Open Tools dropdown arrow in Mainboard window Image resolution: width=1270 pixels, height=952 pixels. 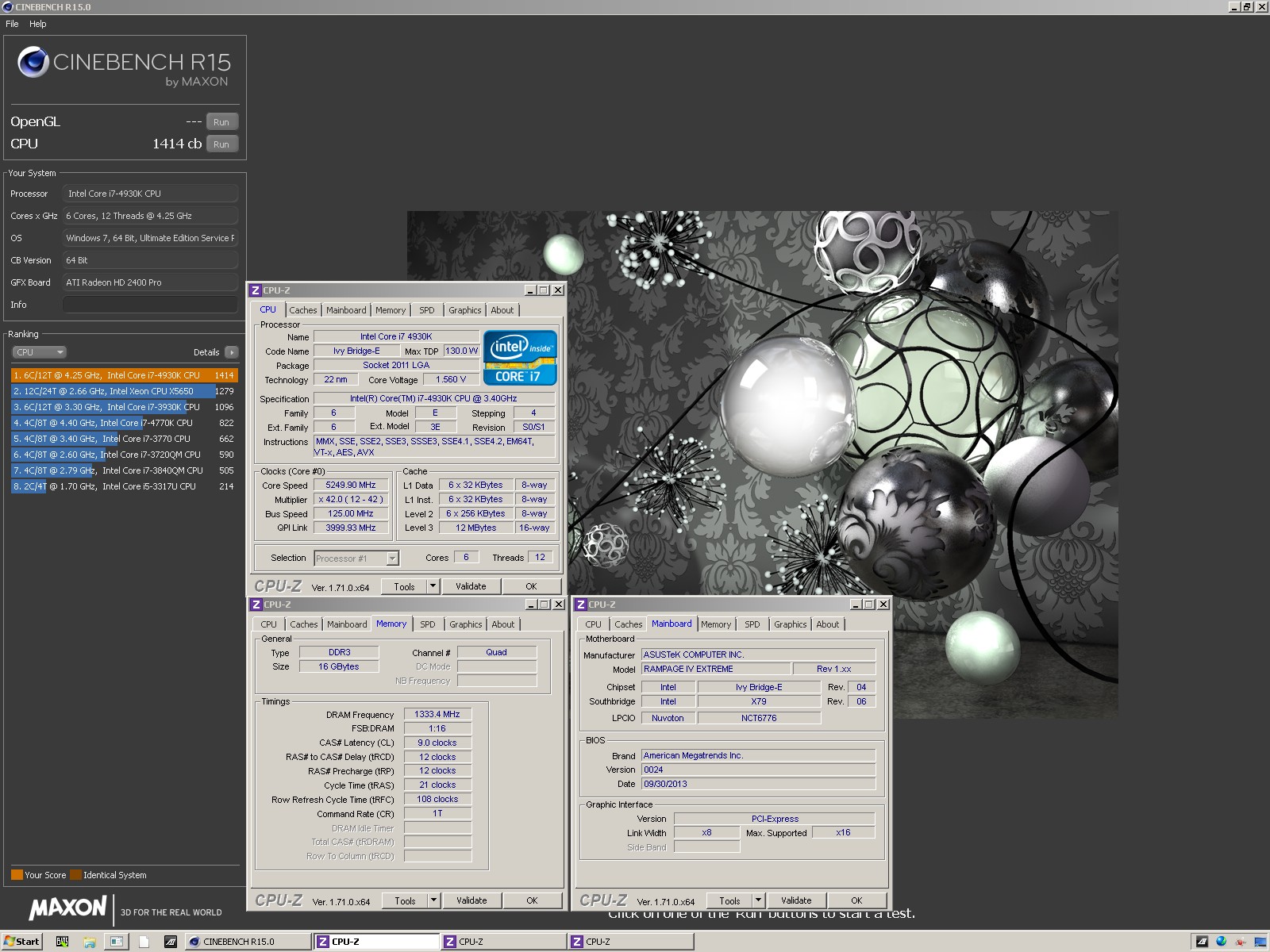coord(758,900)
